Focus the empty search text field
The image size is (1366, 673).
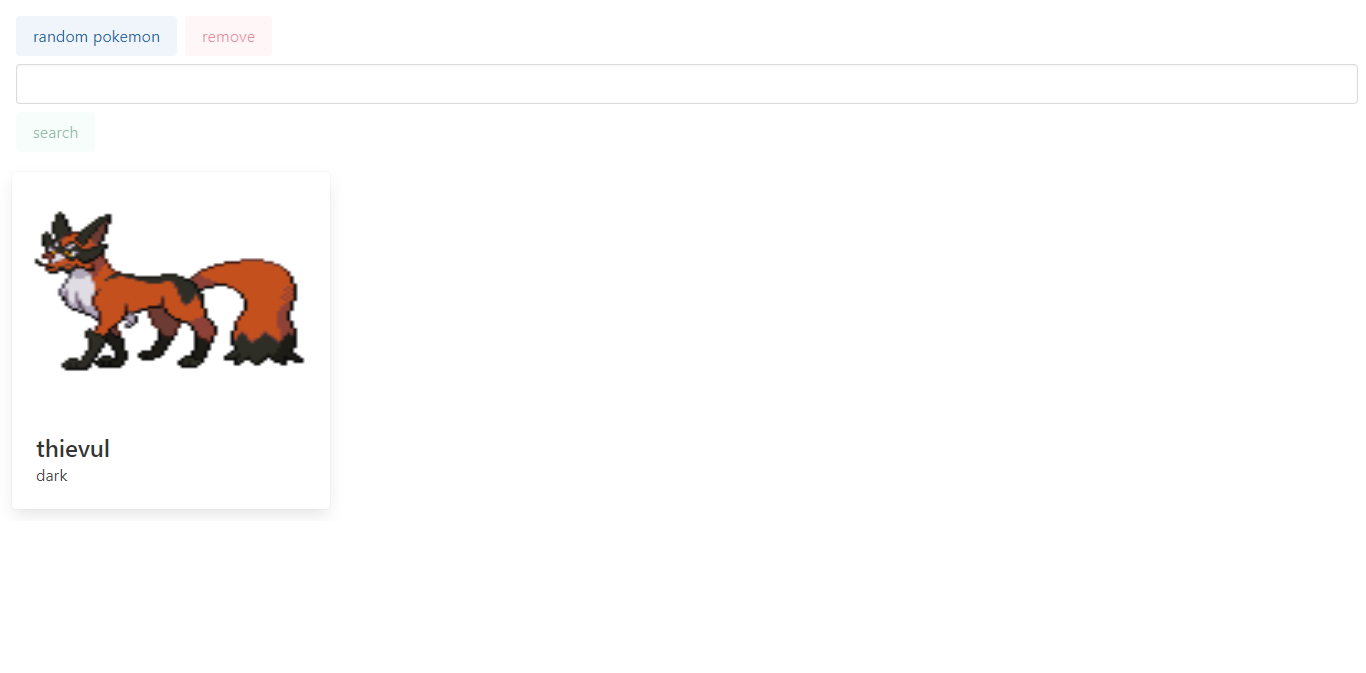[x=686, y=84]
